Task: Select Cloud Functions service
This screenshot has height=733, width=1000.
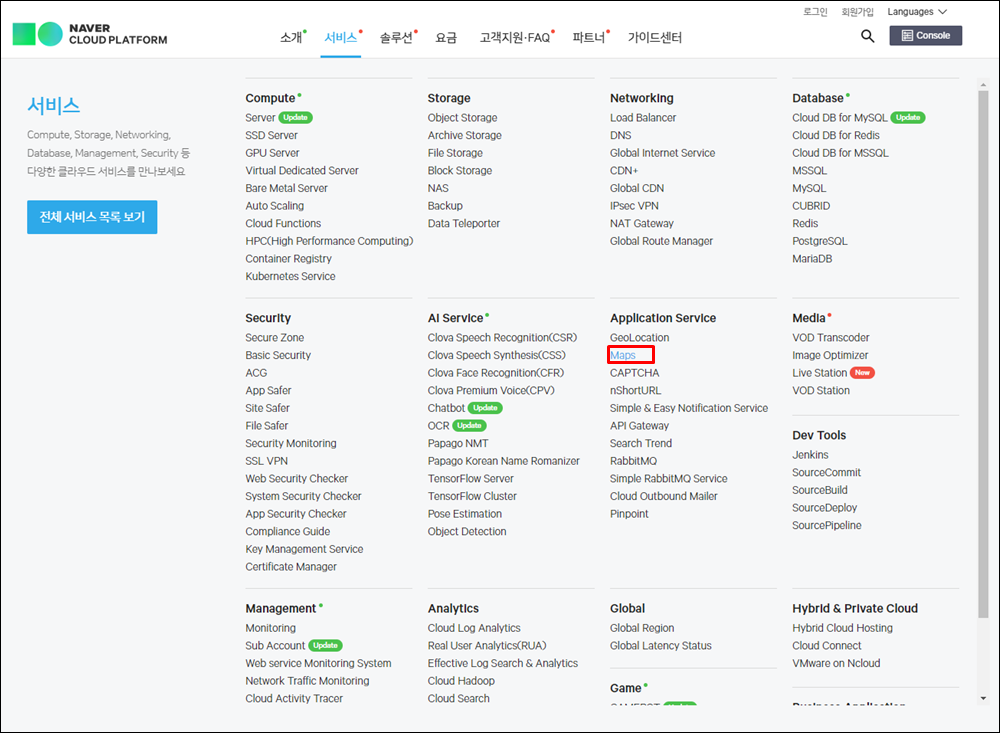Action: pos(283,223)
